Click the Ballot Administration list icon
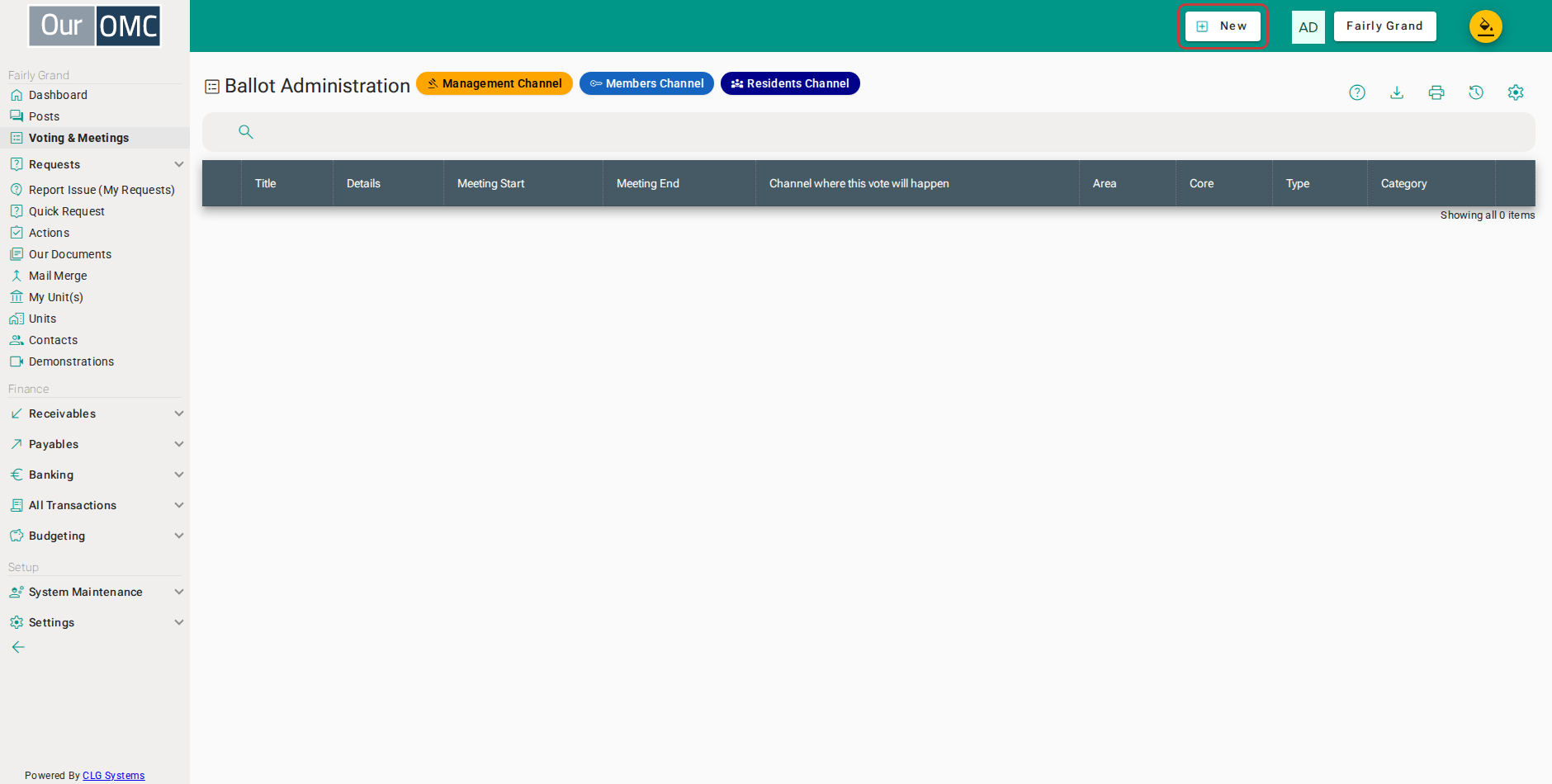 (x=212, y=87)
